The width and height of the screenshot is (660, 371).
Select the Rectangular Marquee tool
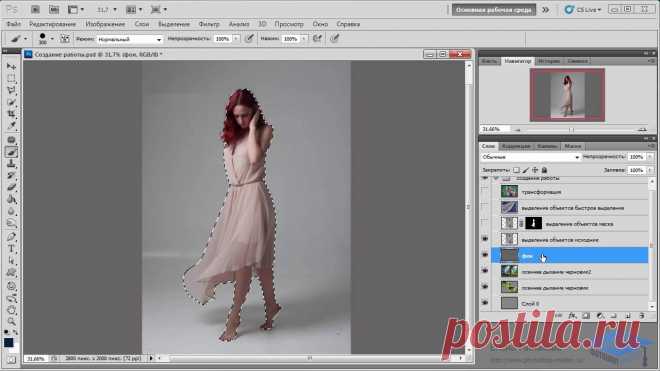pyautogui.click(x=11, y=79)
